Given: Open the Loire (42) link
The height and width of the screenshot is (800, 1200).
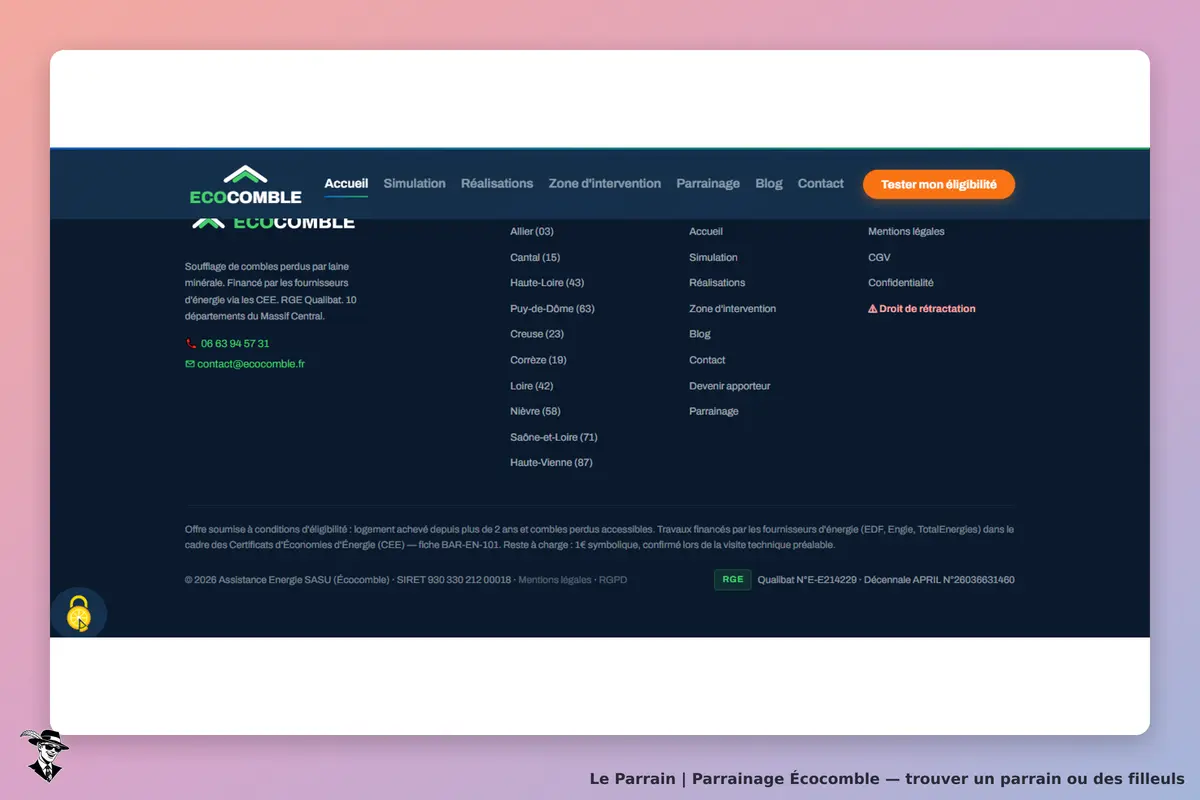Looking at the screenshot, I should [x=531, y=386].
